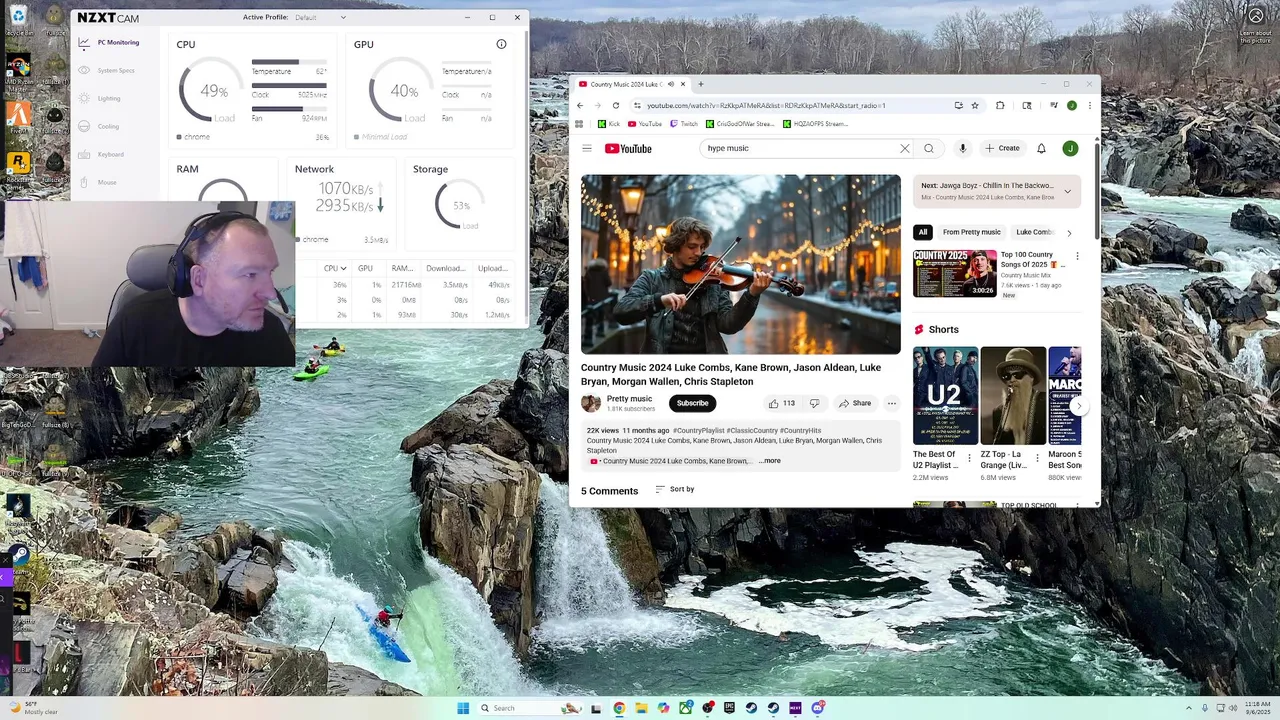Mute the Country Music browser tab
Image resolution: width=1280 pixels, height=720 pixels.
pos(671,84)
